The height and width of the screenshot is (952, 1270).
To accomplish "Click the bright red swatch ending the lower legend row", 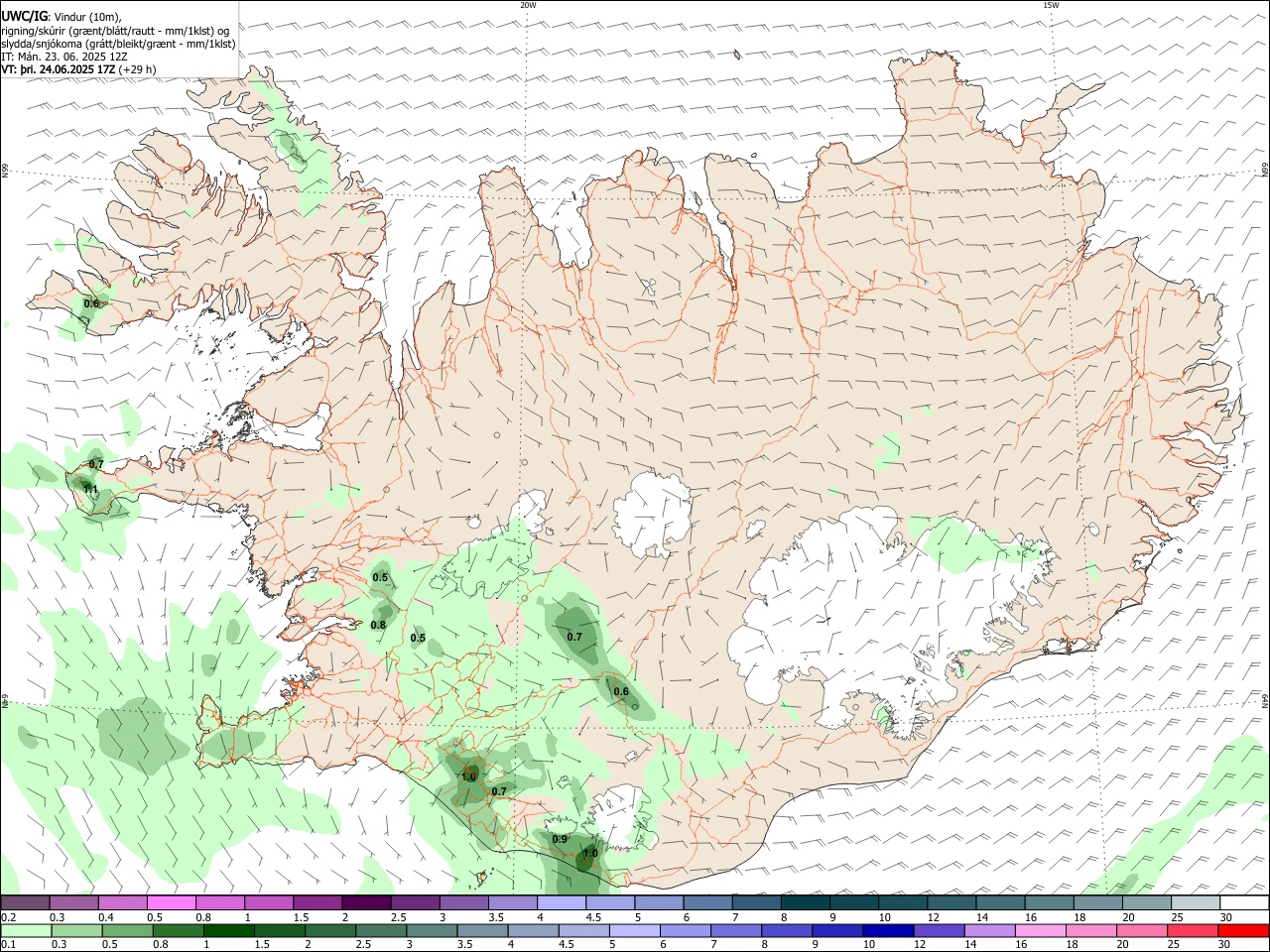I will 1243,931.
